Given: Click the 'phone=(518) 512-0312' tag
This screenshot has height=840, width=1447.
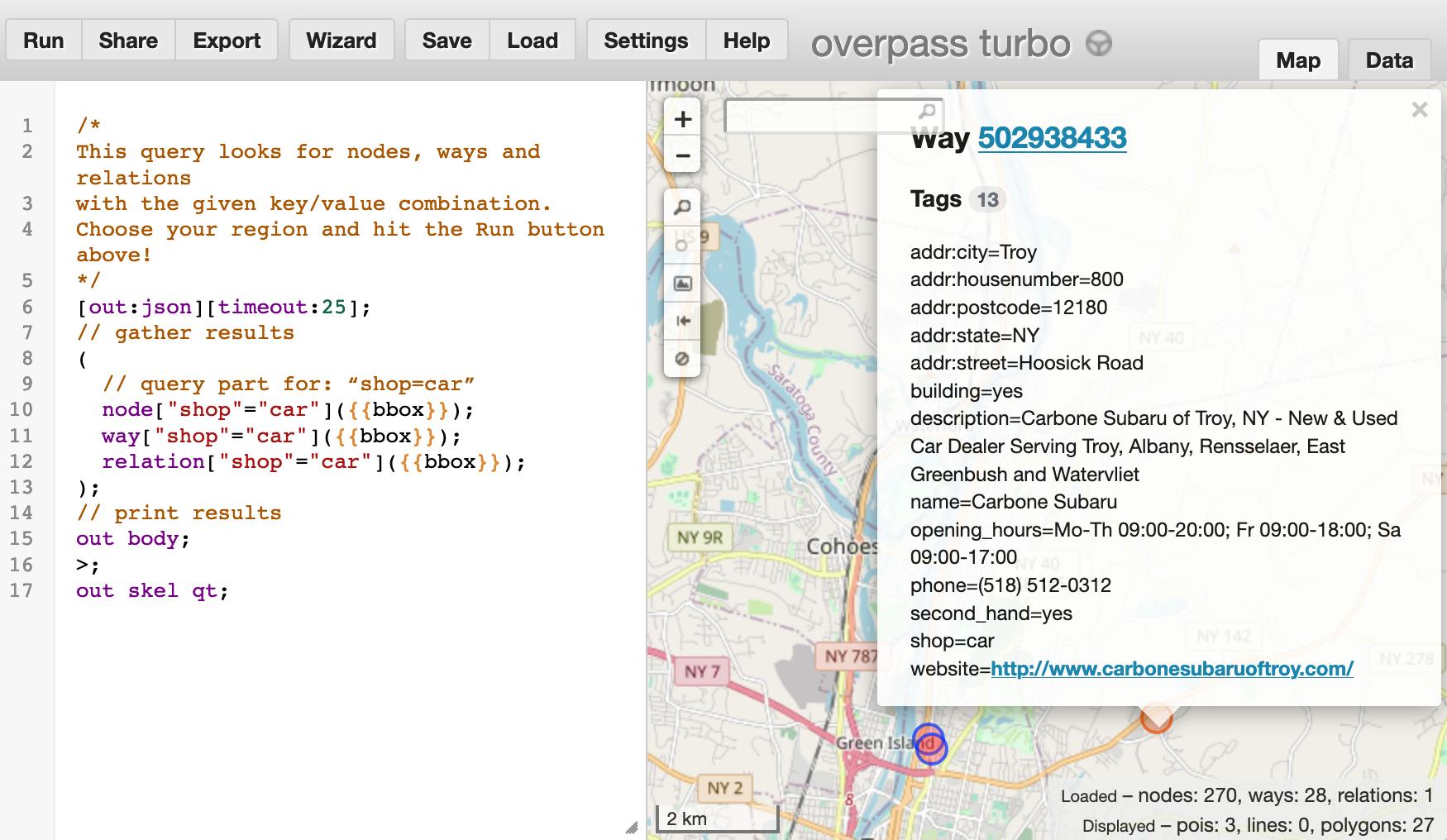Looking at the screenshot, I should click(x=1010, y=585).
